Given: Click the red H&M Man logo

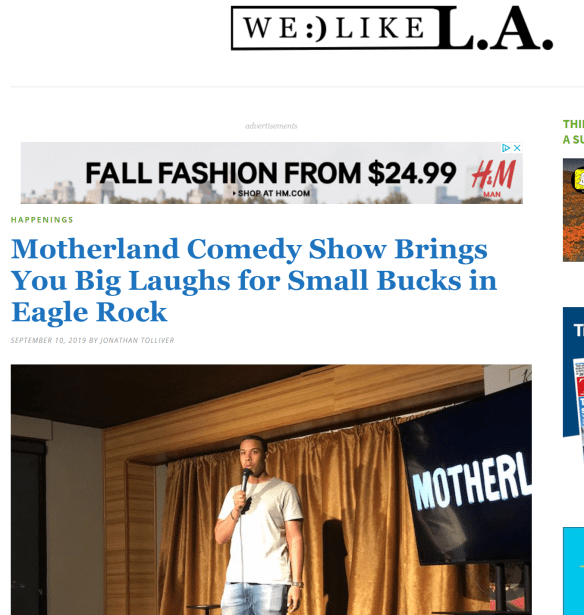Looking at the screenshot, I should point(493,179).
